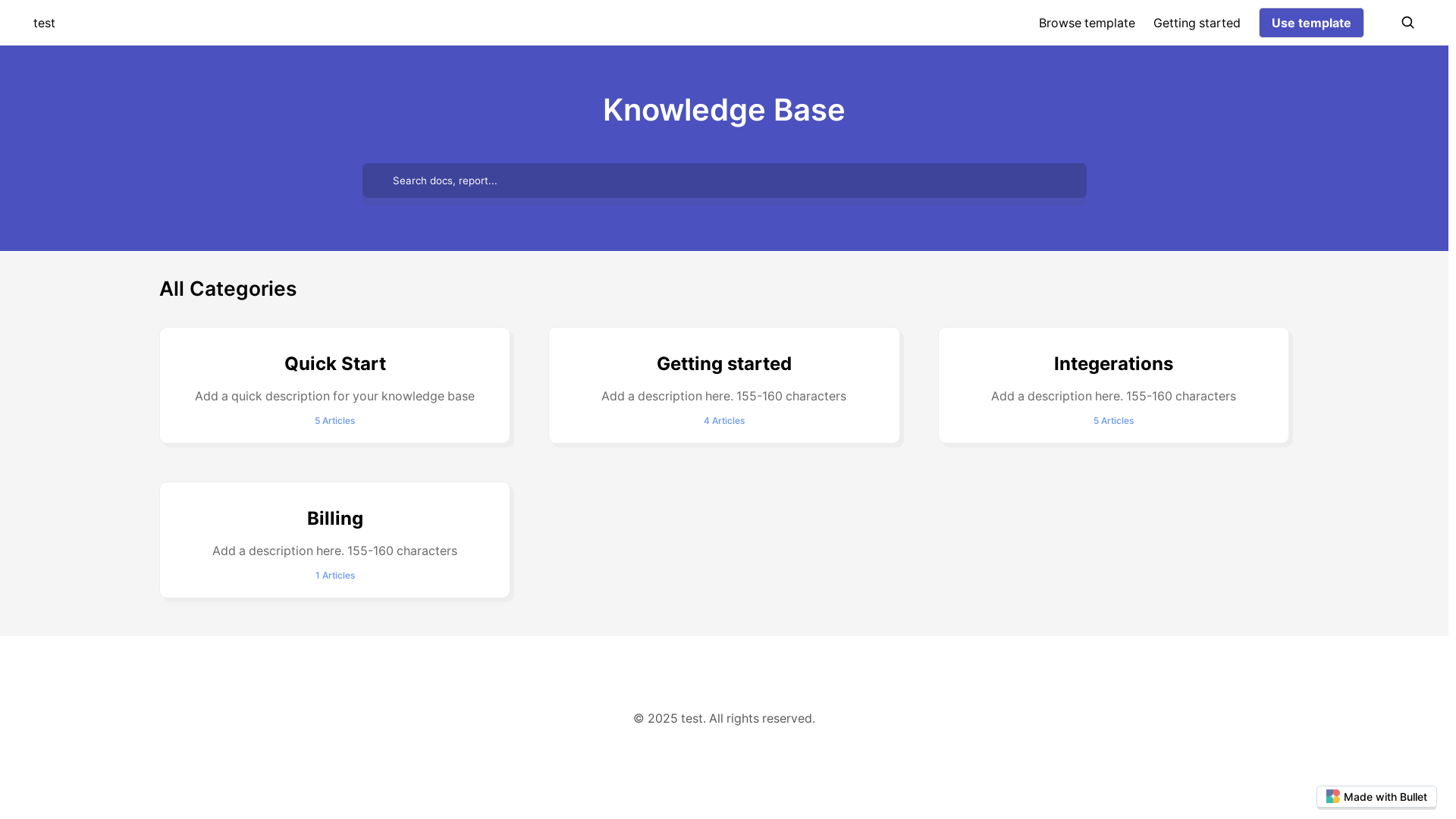Open the Getting started header link
1456x819 pixels.
tap(1197, 23)
